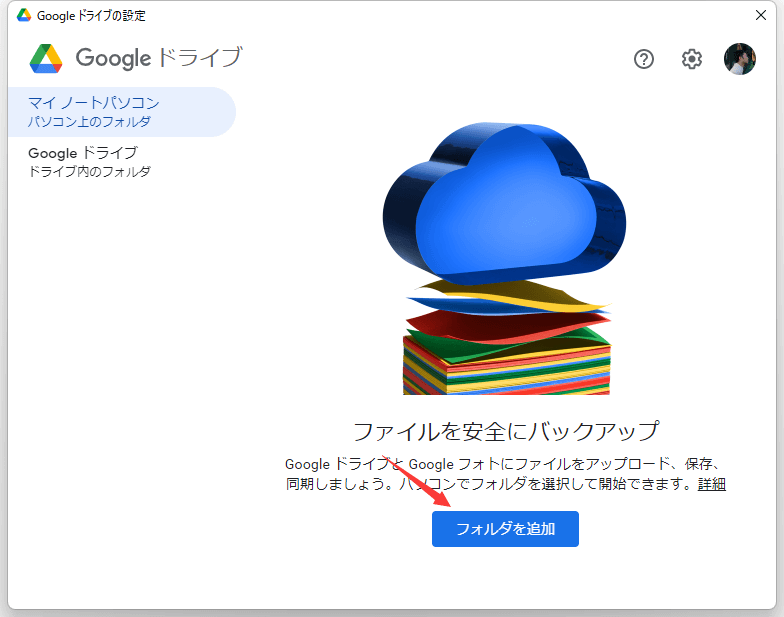
Task: Select the マイ ノートパソコン tab
Action: coord(122,112)
